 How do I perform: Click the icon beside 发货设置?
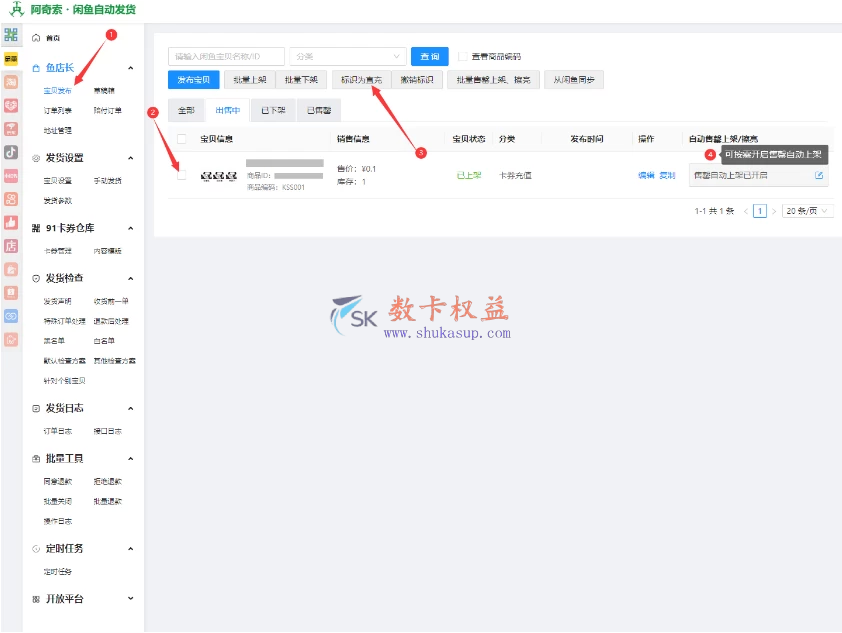click(x=36, y=158)
